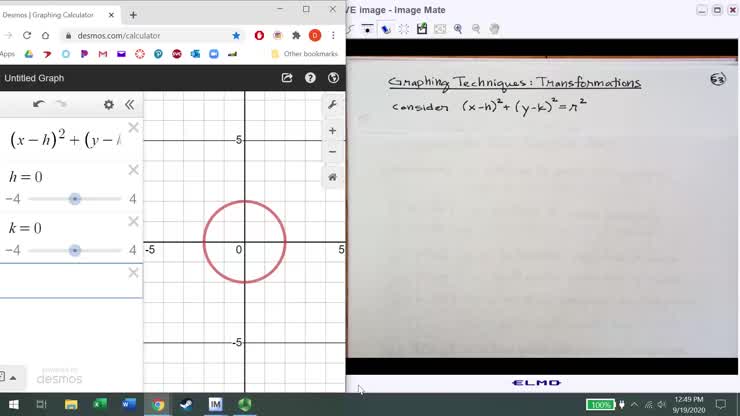
Task: Reset graph to default home view
Action: [333, 177]
